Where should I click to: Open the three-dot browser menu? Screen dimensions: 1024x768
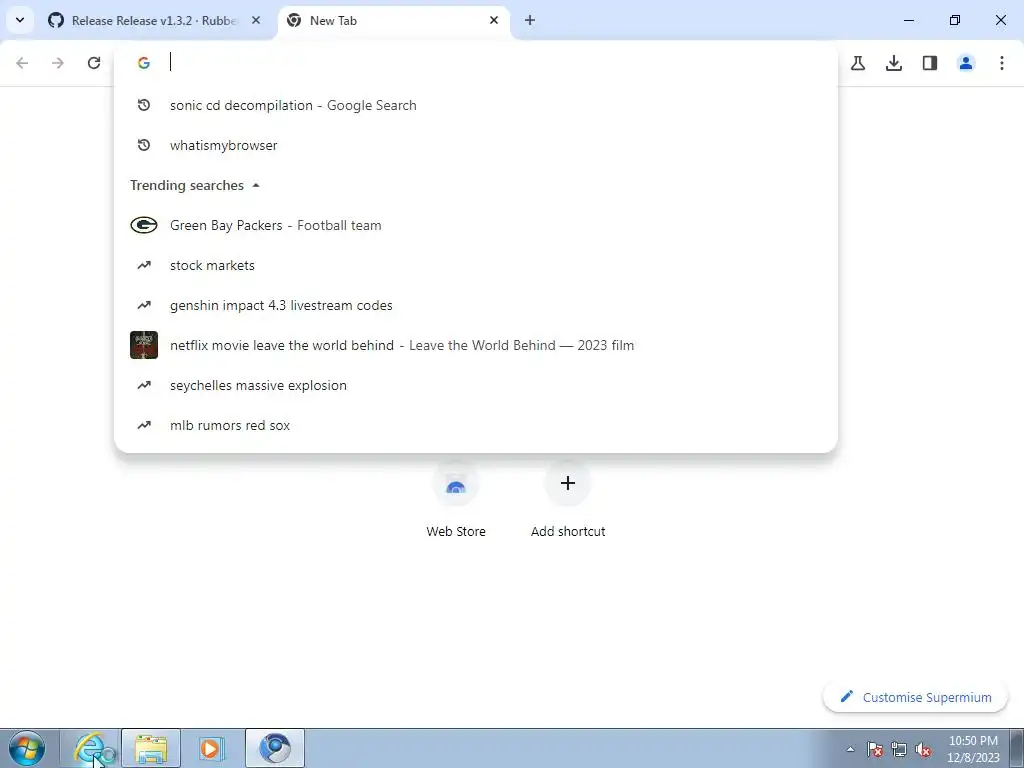point(1002,63)
